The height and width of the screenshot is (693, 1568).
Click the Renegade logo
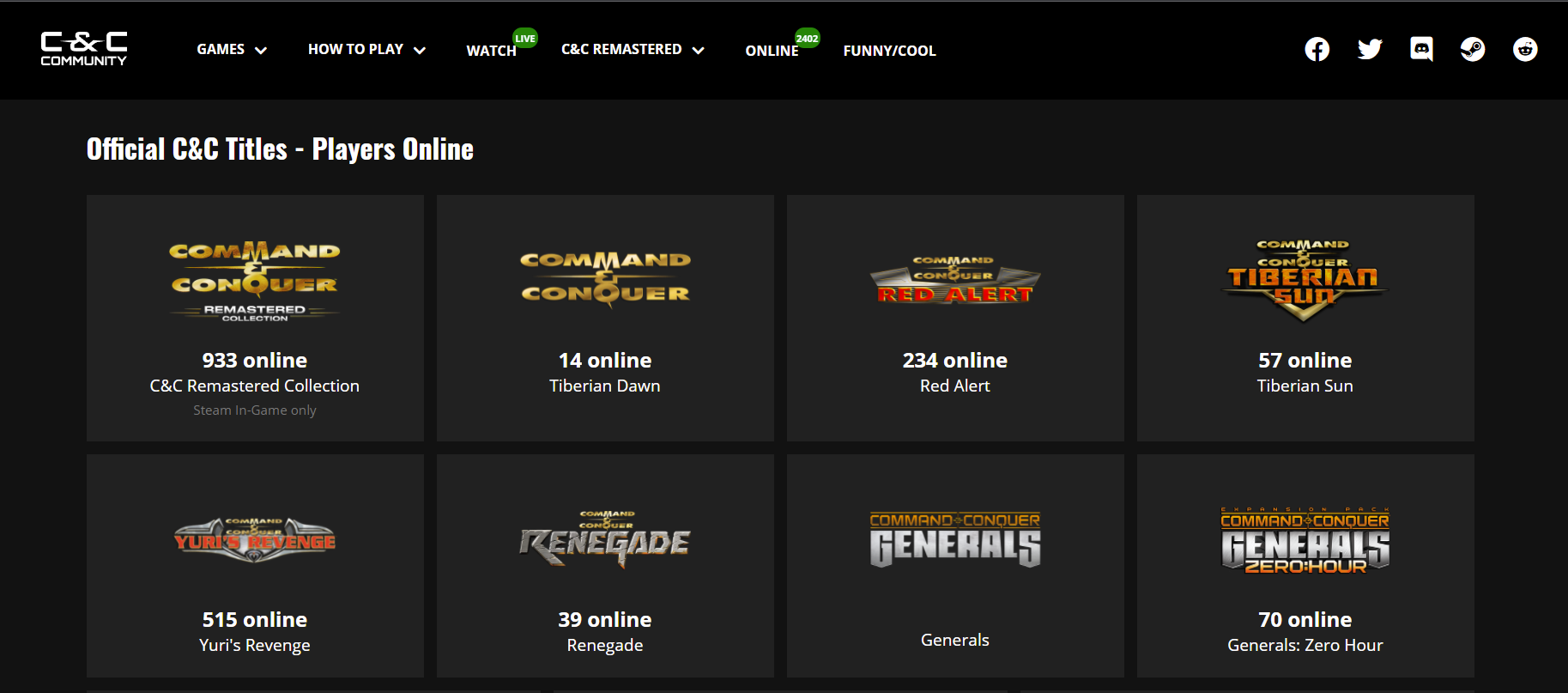(x=605, y=539)
